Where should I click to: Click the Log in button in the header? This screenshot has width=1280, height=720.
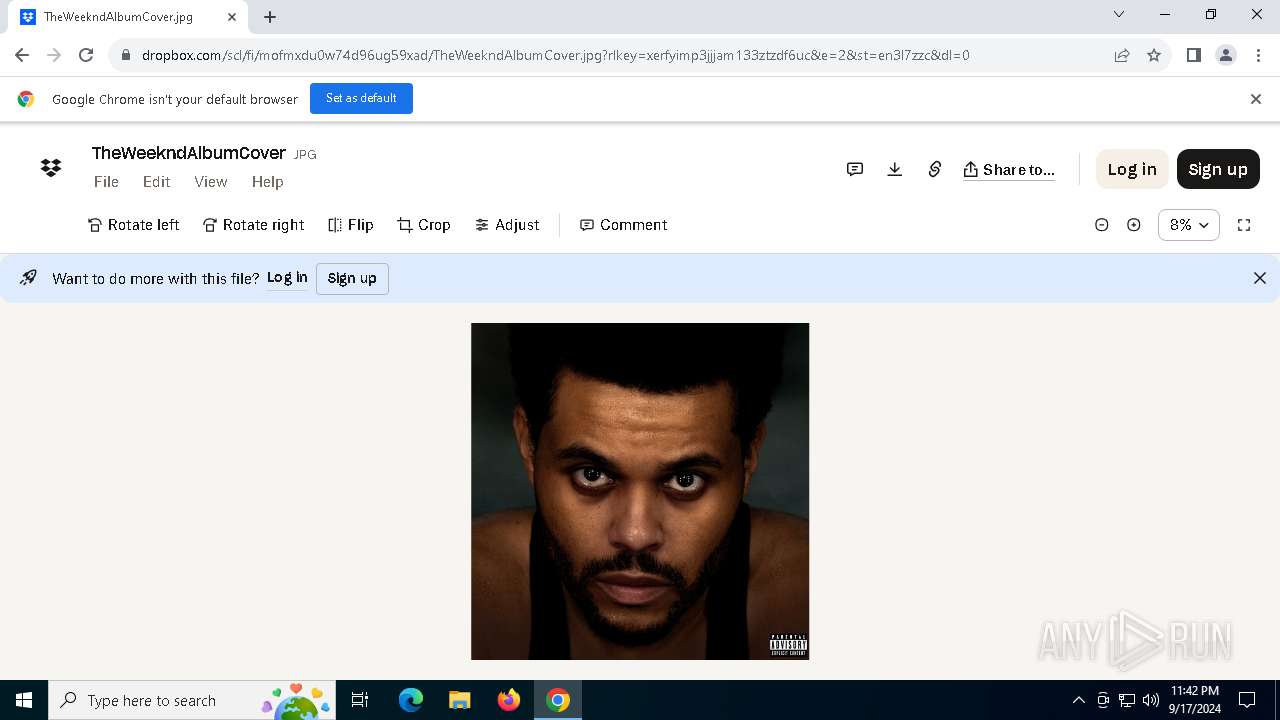click(1132, 169)
